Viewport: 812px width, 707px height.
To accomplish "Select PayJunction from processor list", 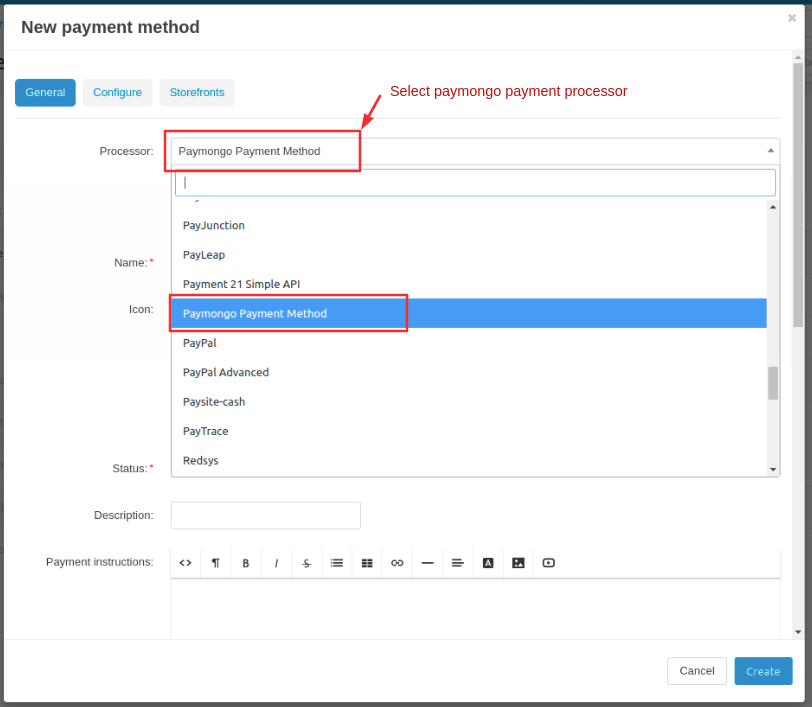I will coord(469,225).
